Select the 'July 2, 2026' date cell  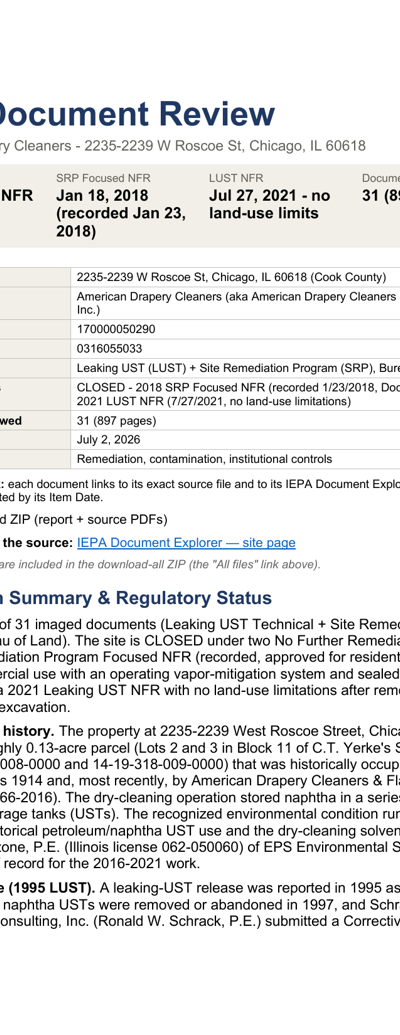(x=235, y=440)
